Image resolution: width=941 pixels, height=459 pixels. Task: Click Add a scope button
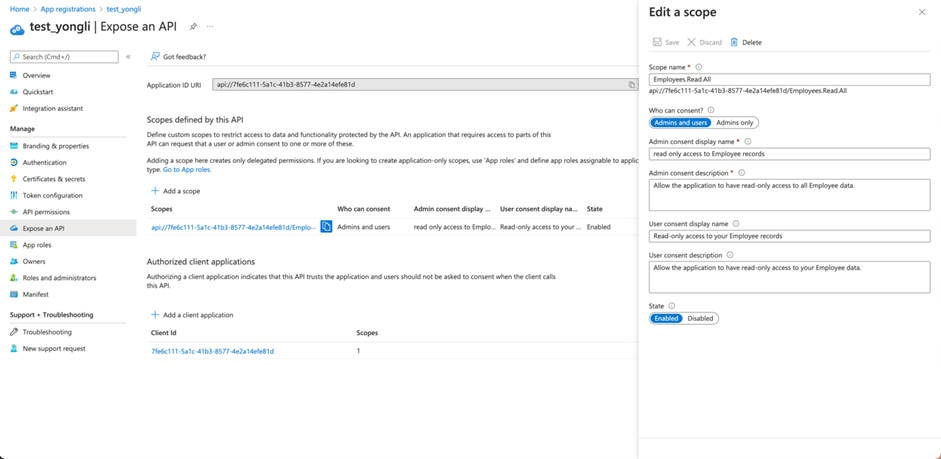pyautogui.click(x=176, y=191)
